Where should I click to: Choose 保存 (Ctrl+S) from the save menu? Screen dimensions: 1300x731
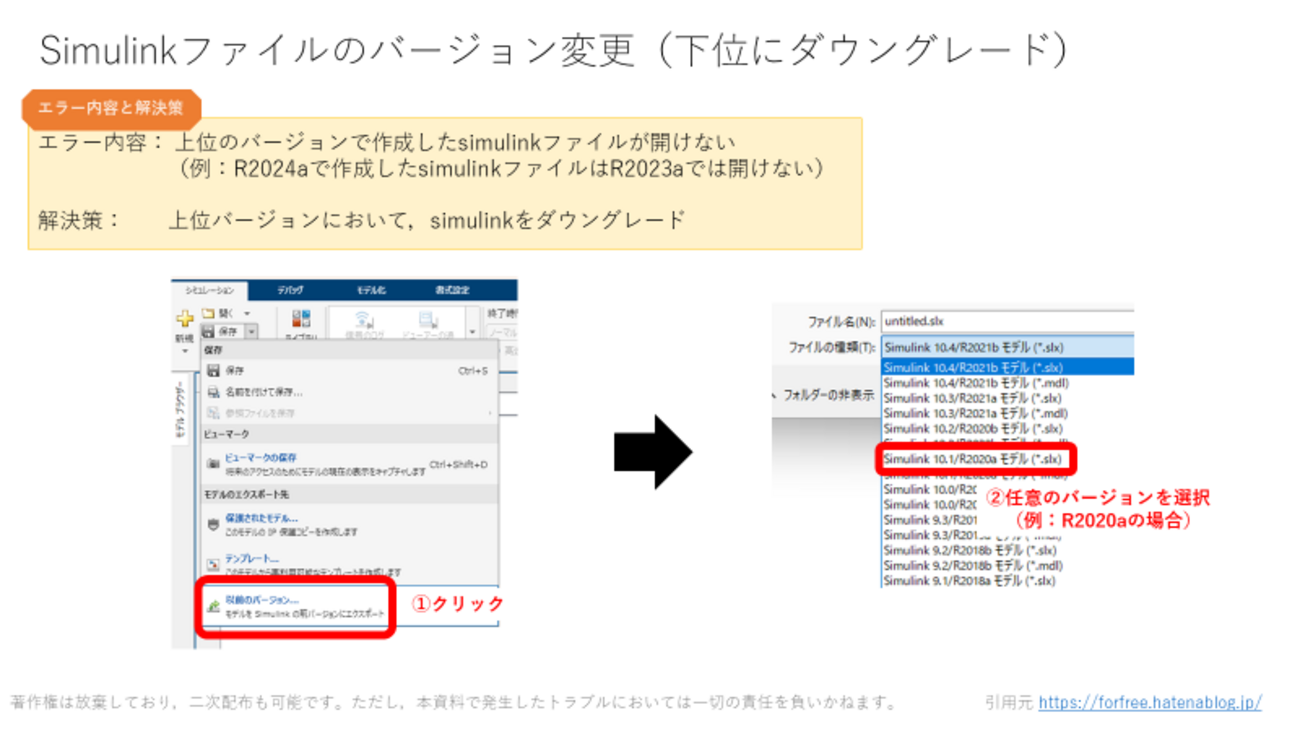(348, 371)
